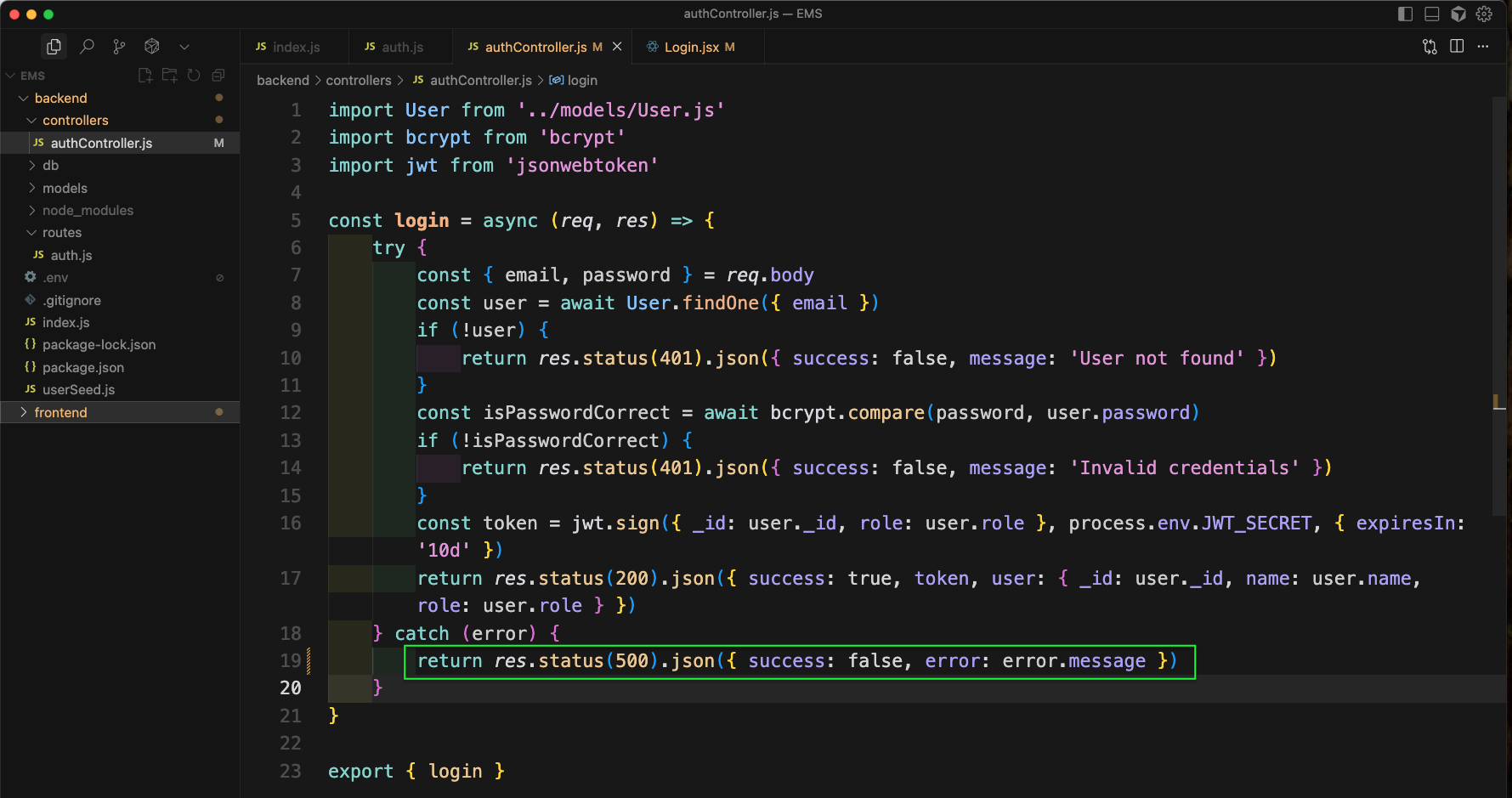
Task: Place cursor on findOne in line 8
Action: (x=720, y=303)
